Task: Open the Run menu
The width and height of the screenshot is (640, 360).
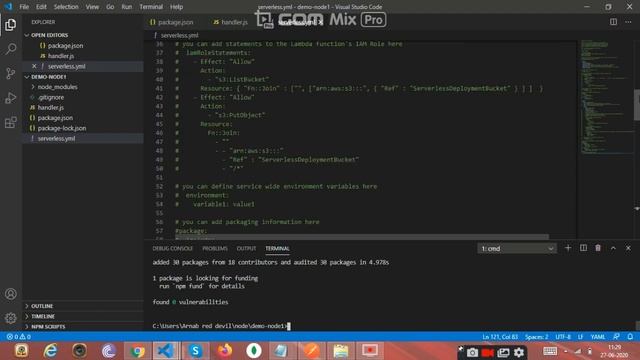Action: [127, 7]
